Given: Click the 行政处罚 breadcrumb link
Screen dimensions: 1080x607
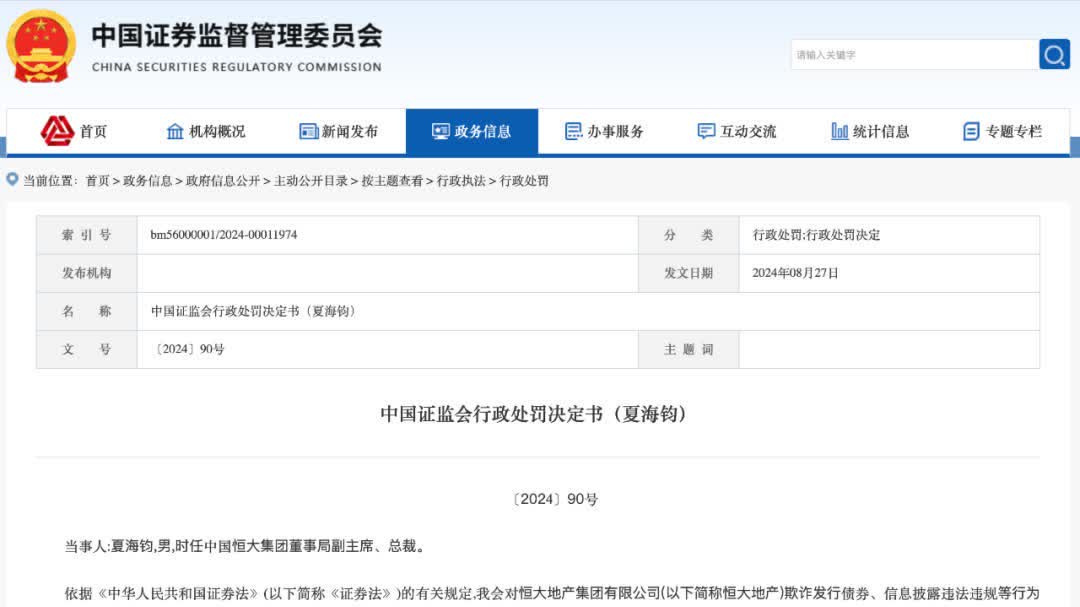Looking at the screenshot, I should pyautogui.click(x=524, y=181).
